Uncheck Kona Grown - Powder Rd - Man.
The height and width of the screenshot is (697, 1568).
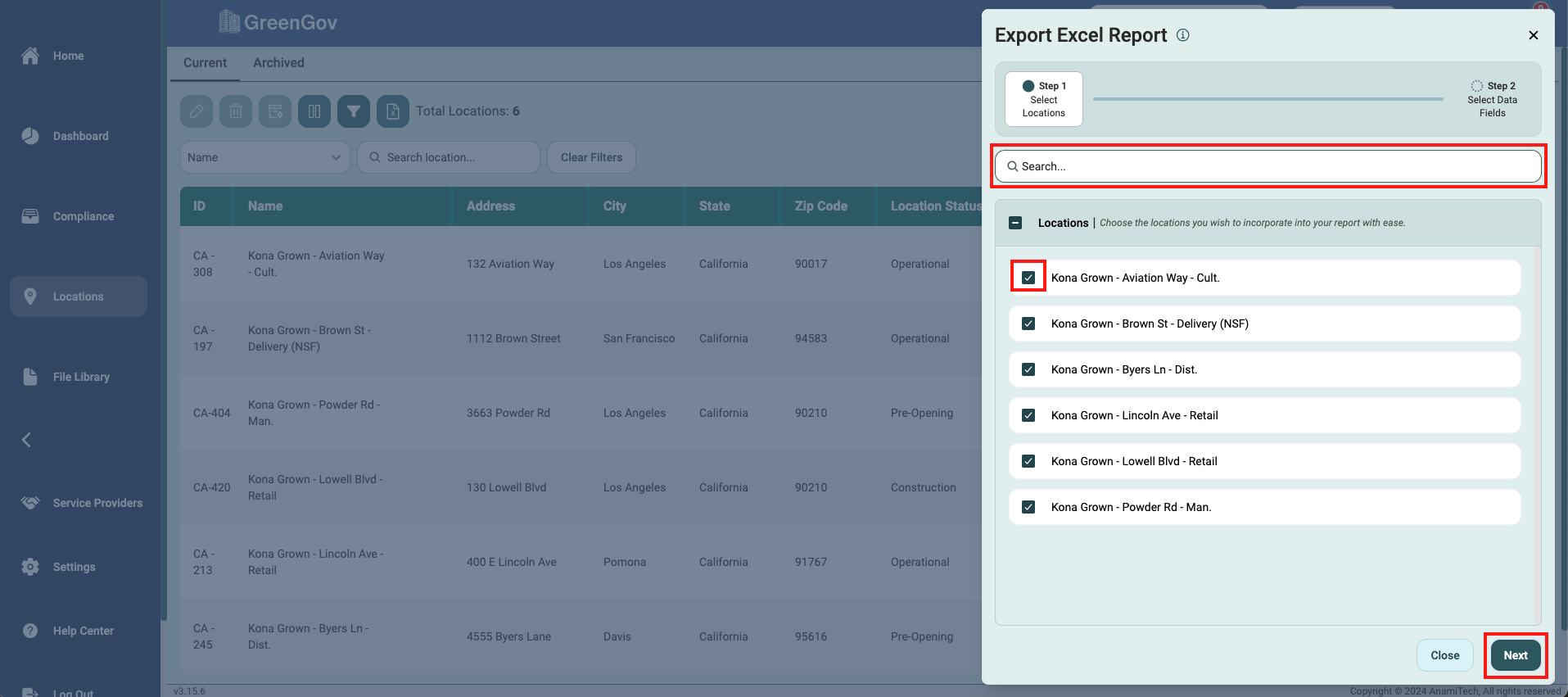point(1028,507)
